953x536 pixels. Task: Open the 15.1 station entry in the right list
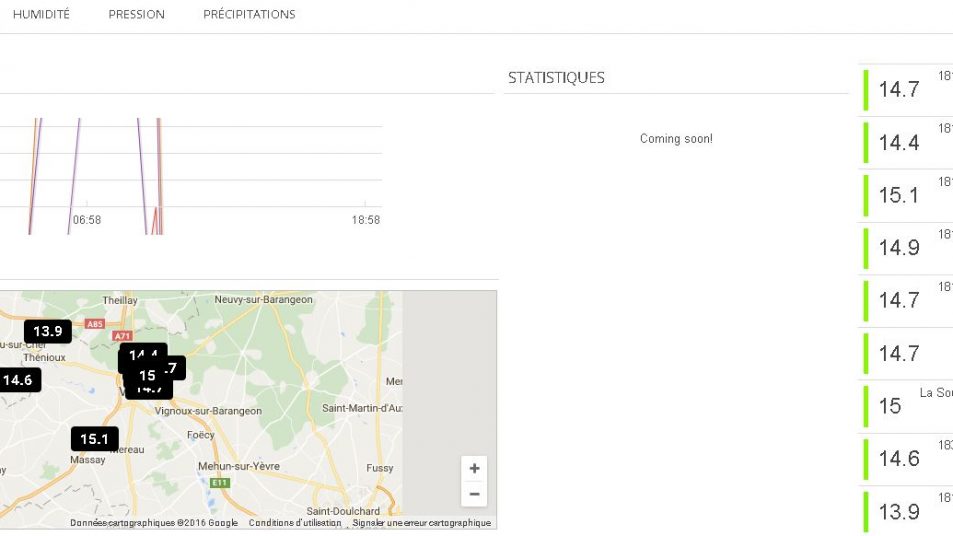898,196
